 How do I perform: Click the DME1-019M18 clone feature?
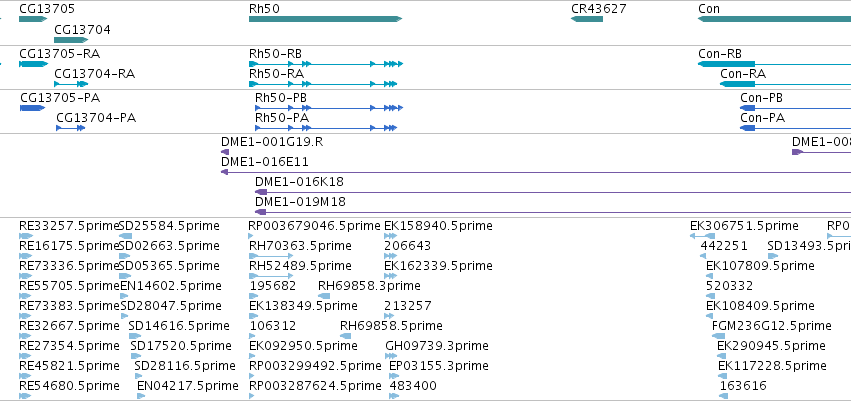pos(553,212)
